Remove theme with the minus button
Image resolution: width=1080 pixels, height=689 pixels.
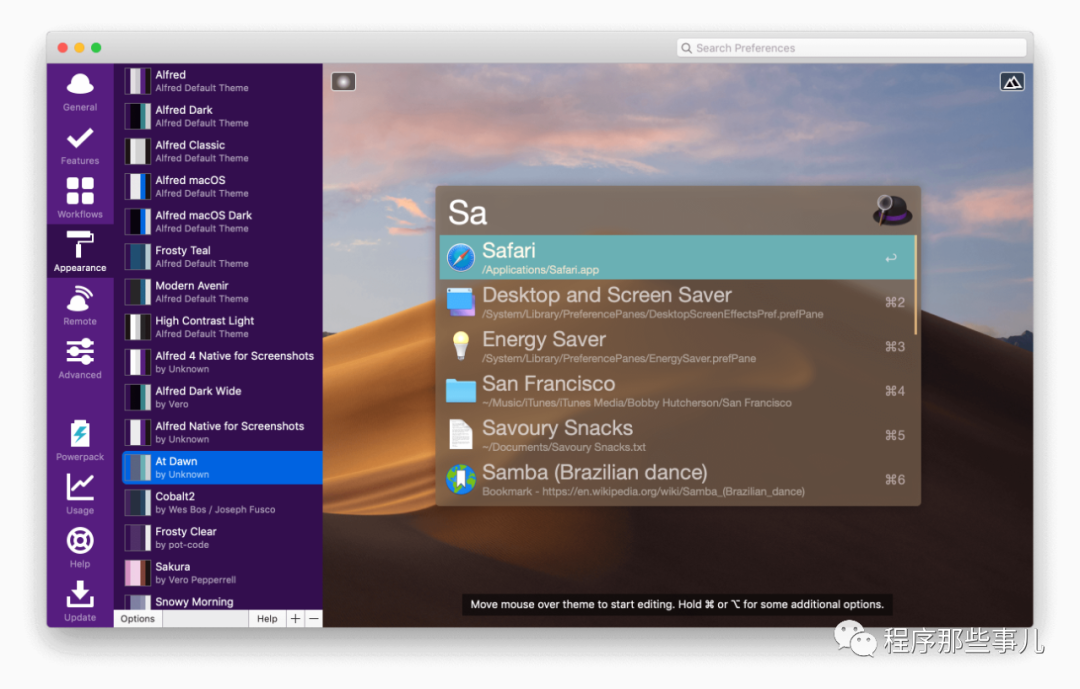click(313, 619)
